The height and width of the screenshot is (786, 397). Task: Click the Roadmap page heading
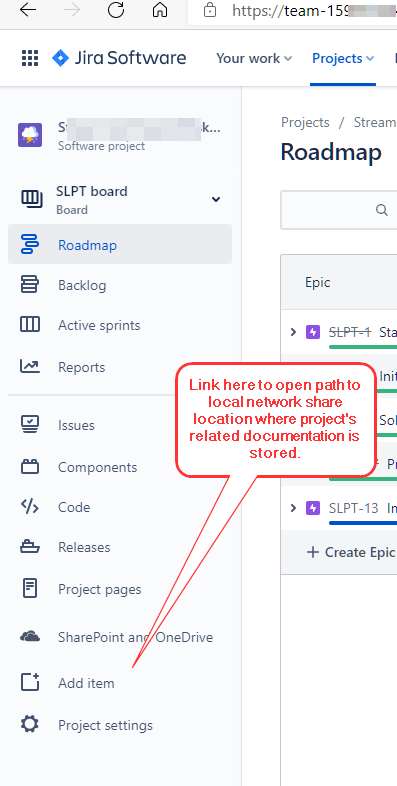click(331, 152)
